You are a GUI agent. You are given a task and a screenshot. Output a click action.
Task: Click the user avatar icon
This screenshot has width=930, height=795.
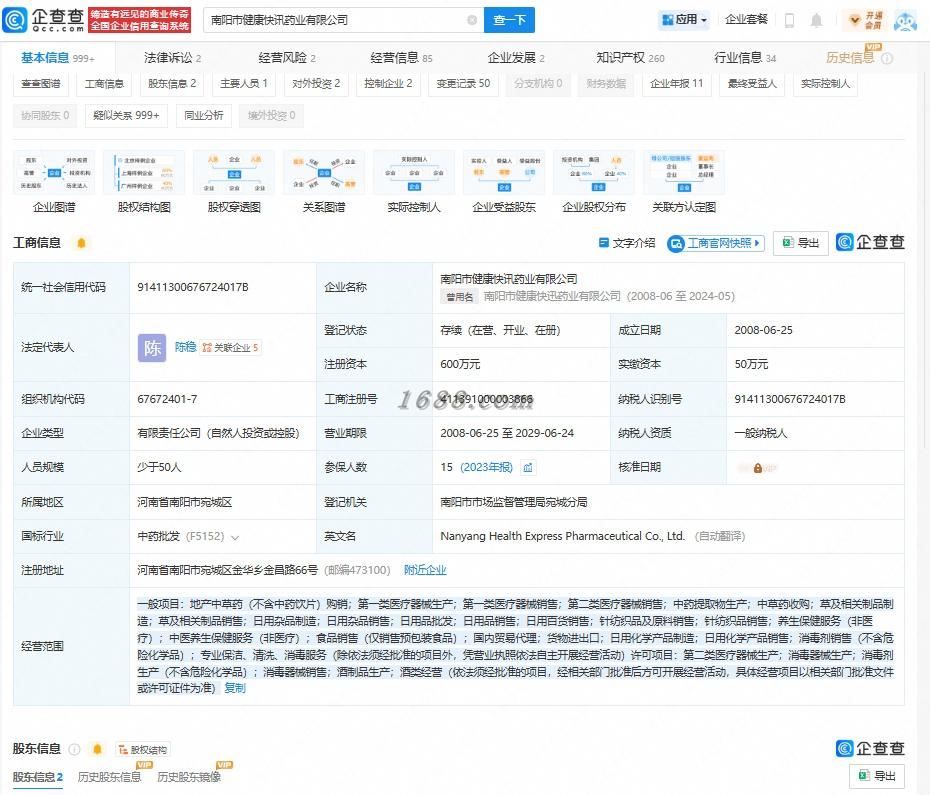tap(905, 20)
